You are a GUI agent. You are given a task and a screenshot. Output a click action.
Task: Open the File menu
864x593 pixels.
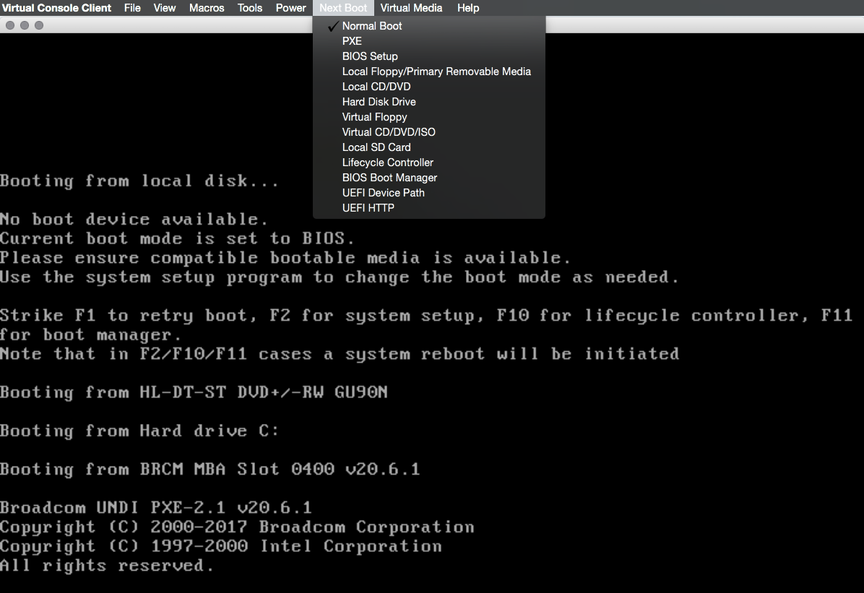[132, 8]
